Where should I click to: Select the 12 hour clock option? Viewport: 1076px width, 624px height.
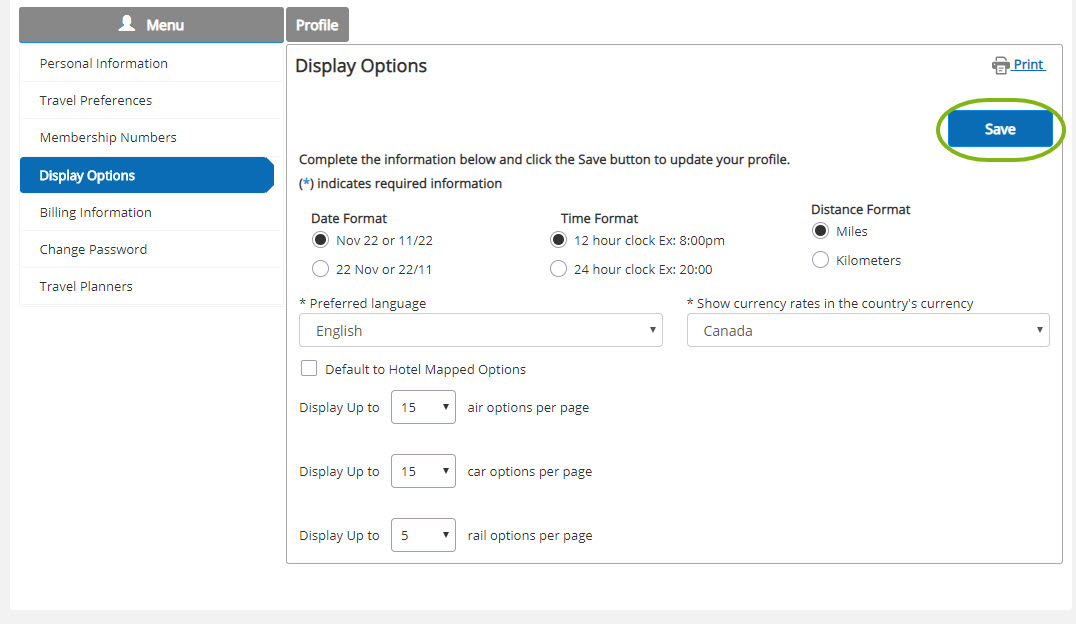point(559,240)
